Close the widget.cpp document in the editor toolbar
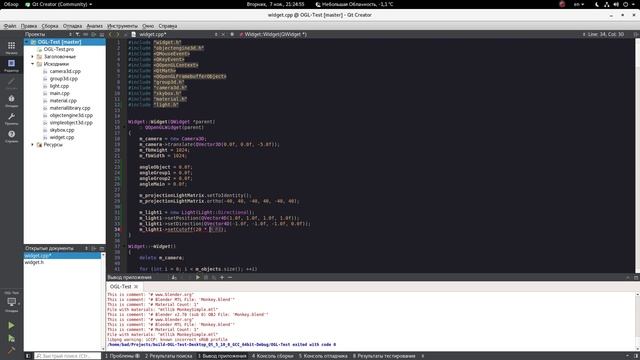Viewport: 640px width, 360px height. point(223,35)
